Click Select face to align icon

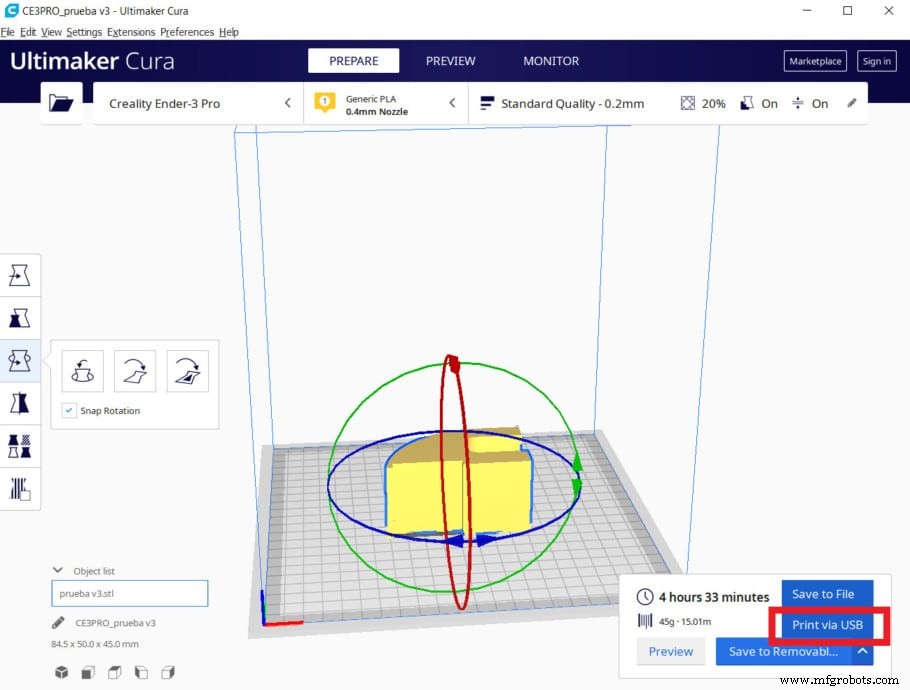pyautogui.click(x=187, y=370)
